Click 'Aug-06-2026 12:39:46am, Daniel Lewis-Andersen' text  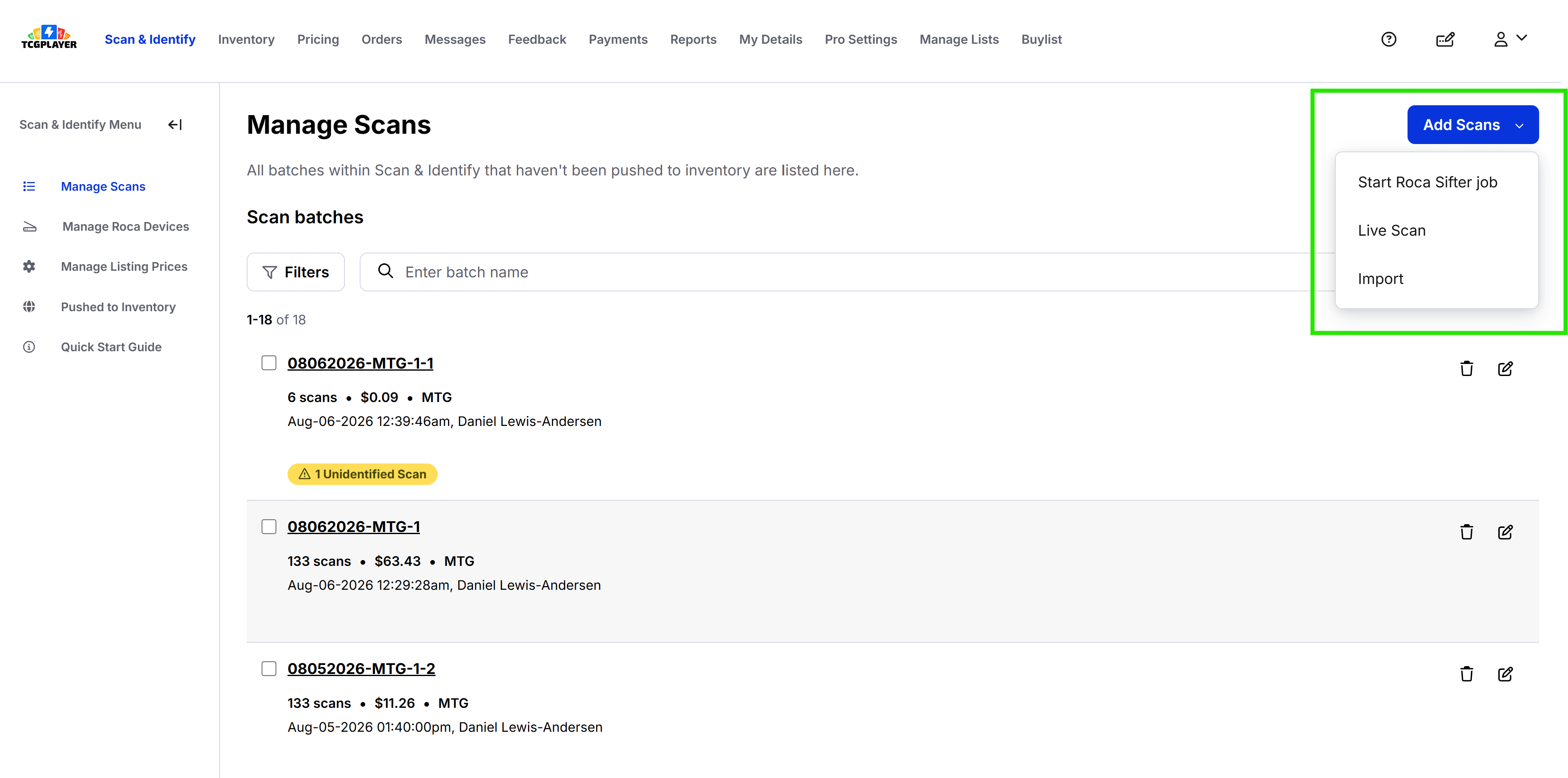pos(444,421)
